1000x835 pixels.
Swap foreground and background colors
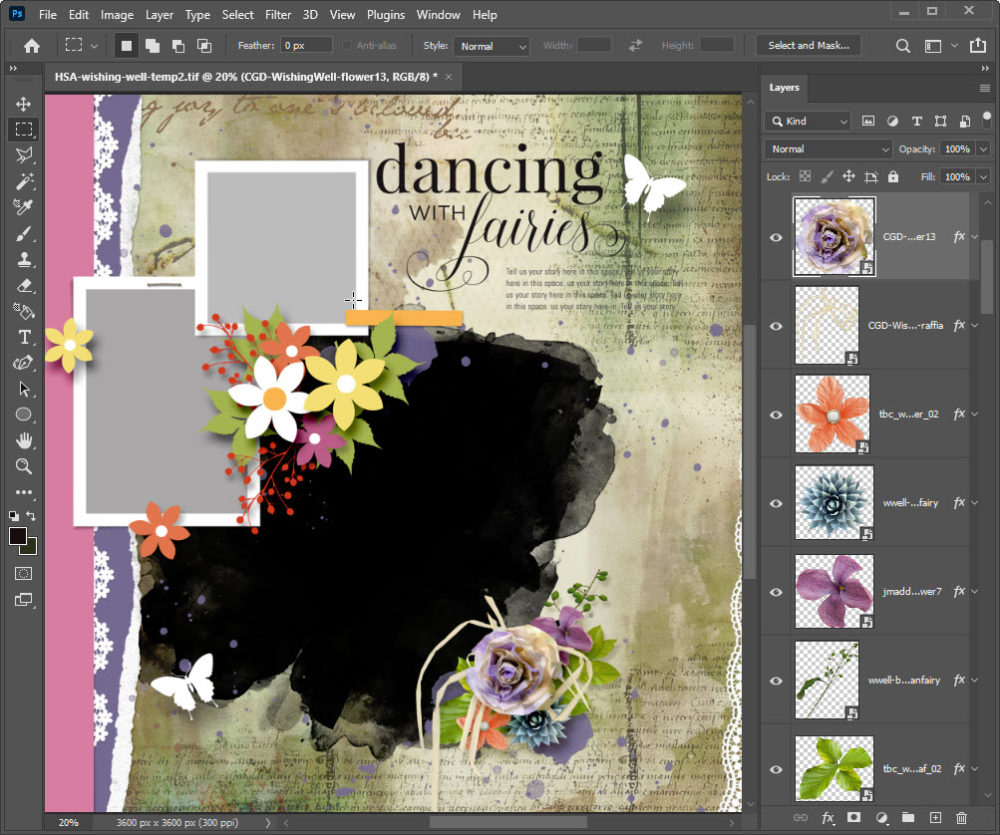tap(31, 515)
